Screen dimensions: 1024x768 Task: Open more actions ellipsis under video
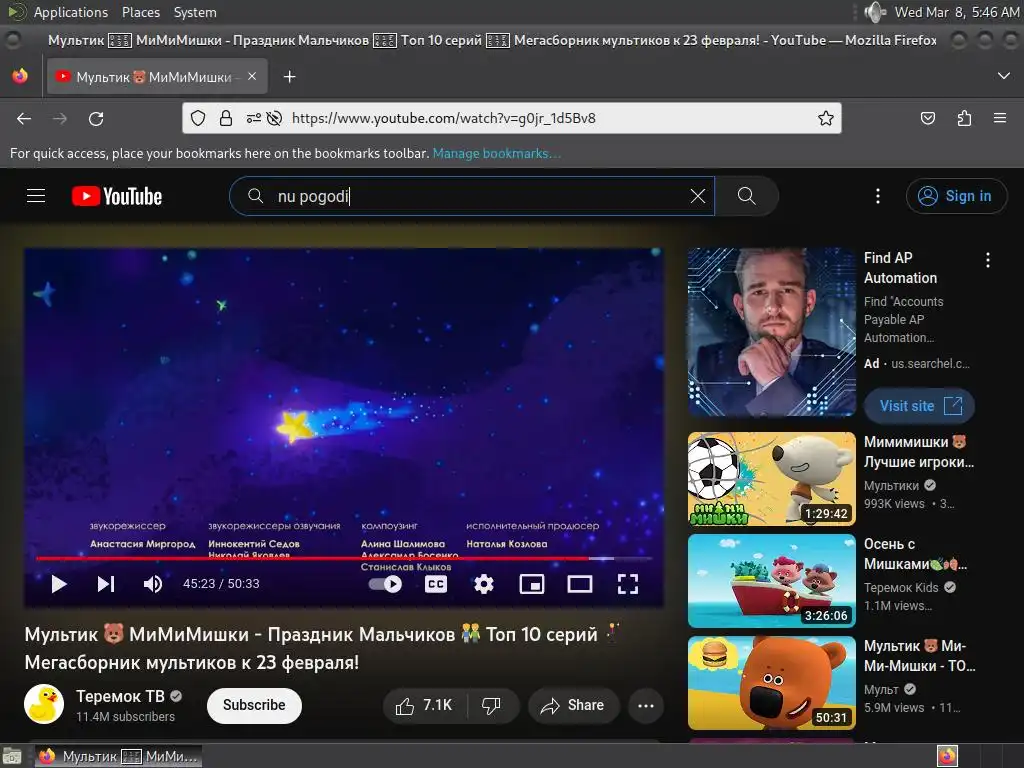click(x=646, y=705)
